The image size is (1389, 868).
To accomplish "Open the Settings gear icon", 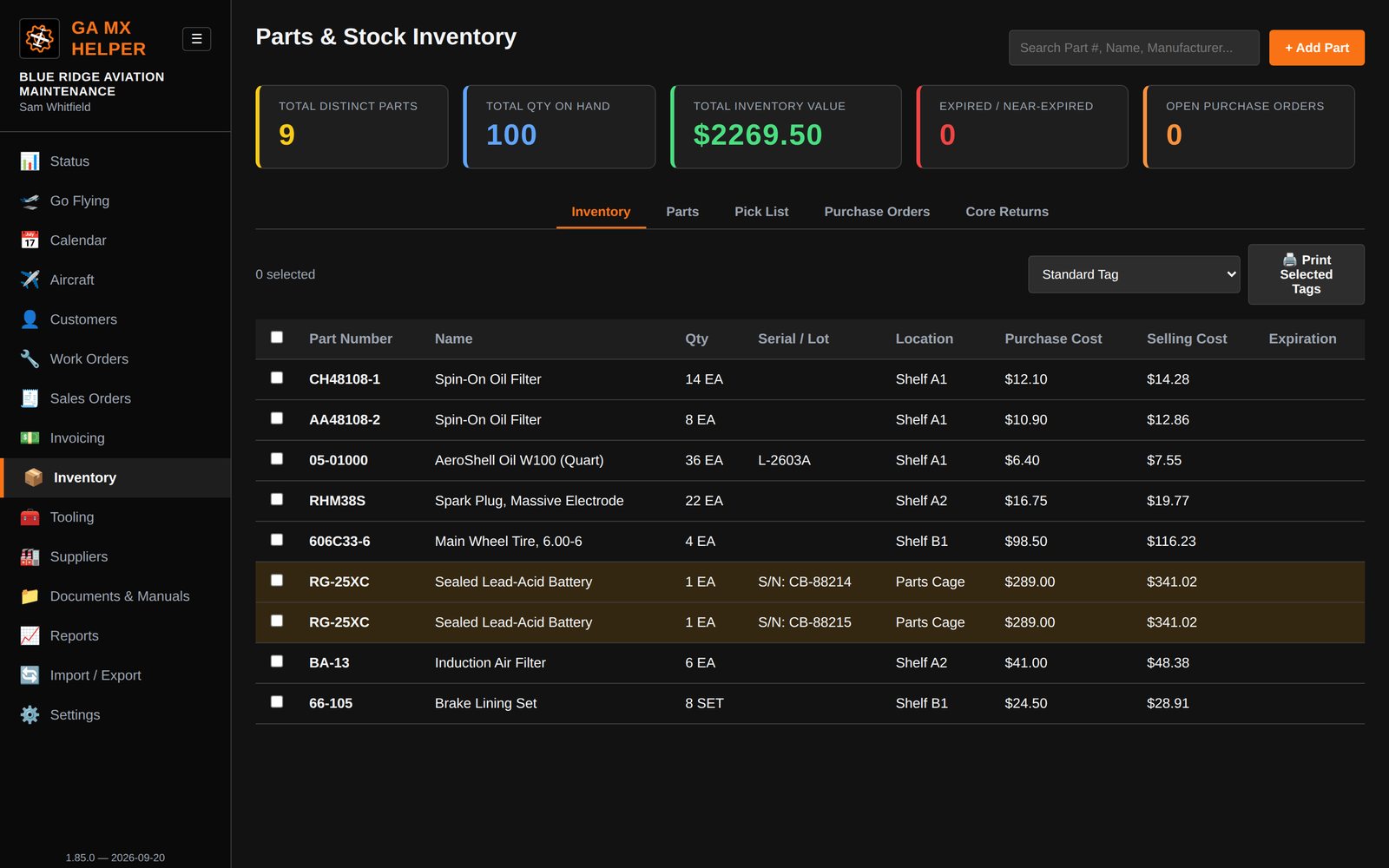I will (30, 714).
